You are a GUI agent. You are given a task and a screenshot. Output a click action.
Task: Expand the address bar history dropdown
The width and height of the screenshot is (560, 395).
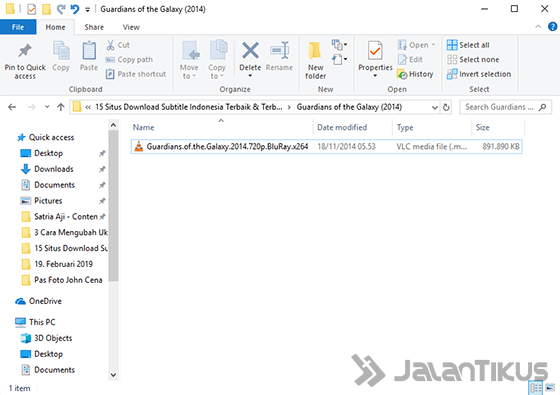click(x=435, y=107)
